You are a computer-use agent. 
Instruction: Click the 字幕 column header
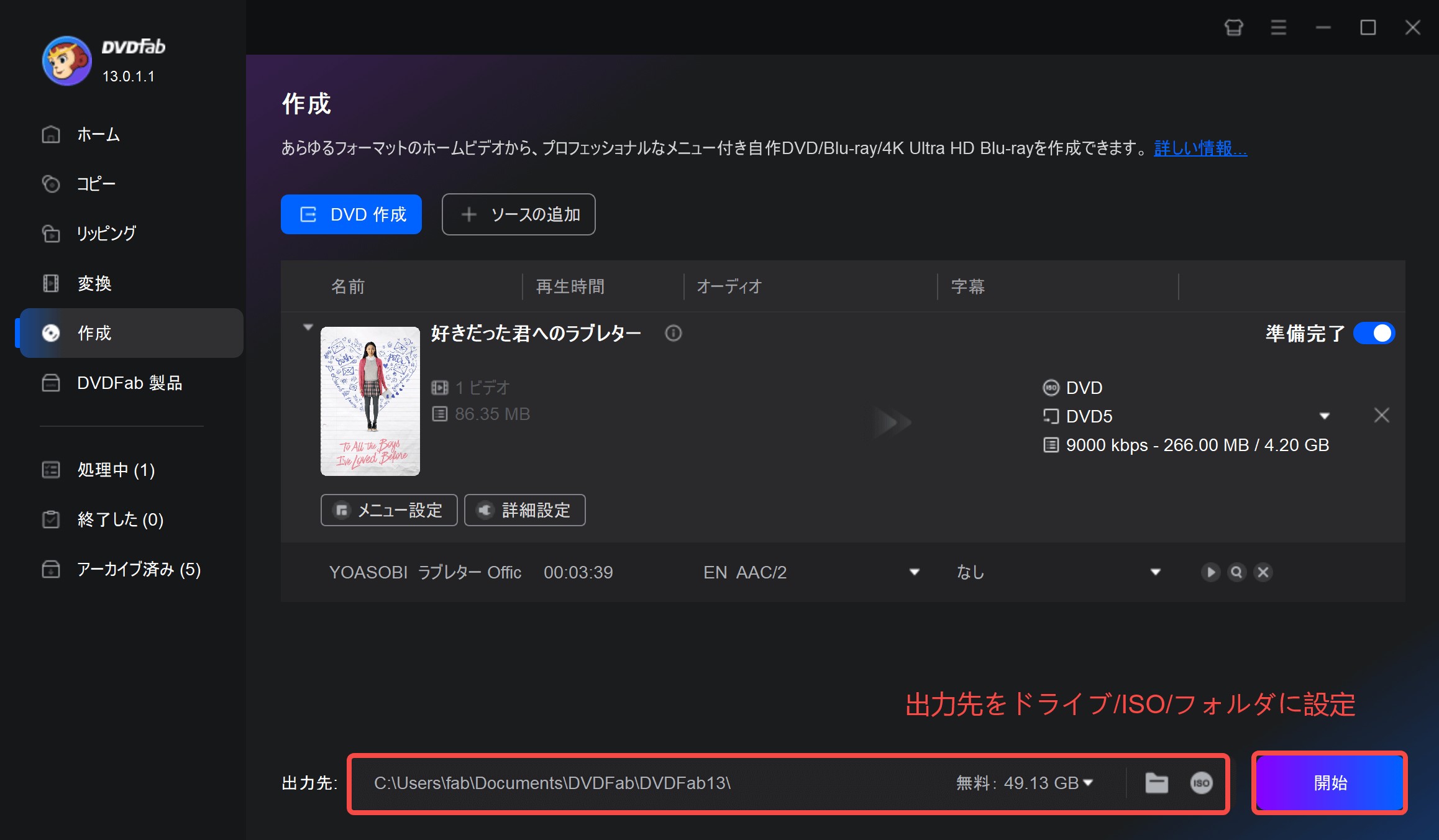pyautogui.click(x=968, y=286)
